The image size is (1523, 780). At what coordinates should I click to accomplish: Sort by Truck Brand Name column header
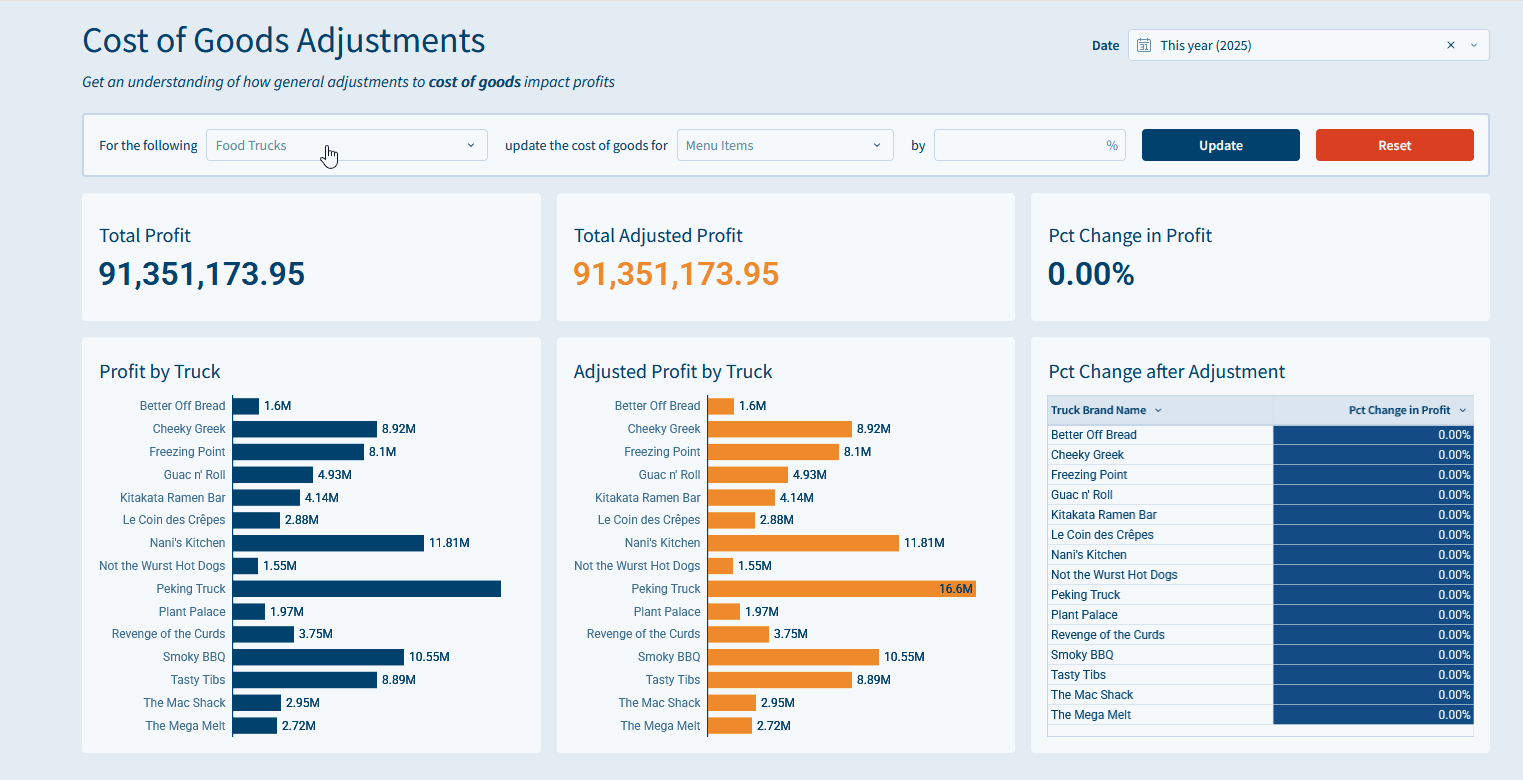1098,410
